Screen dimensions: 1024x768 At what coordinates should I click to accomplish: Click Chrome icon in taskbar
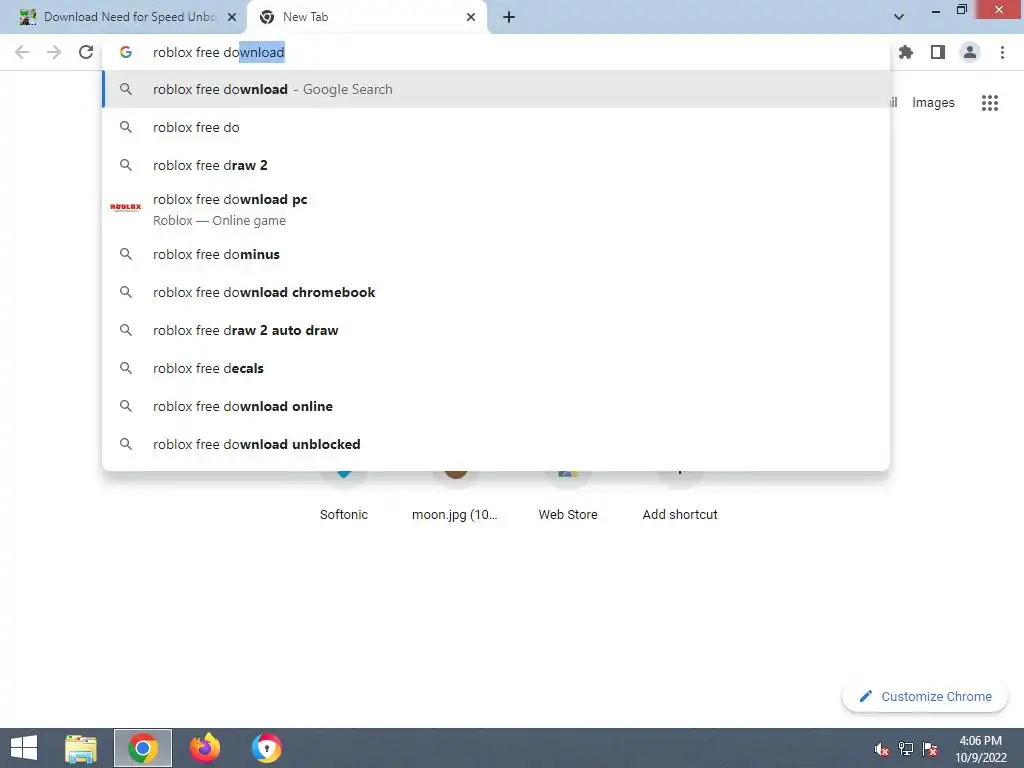coord(143,748)
